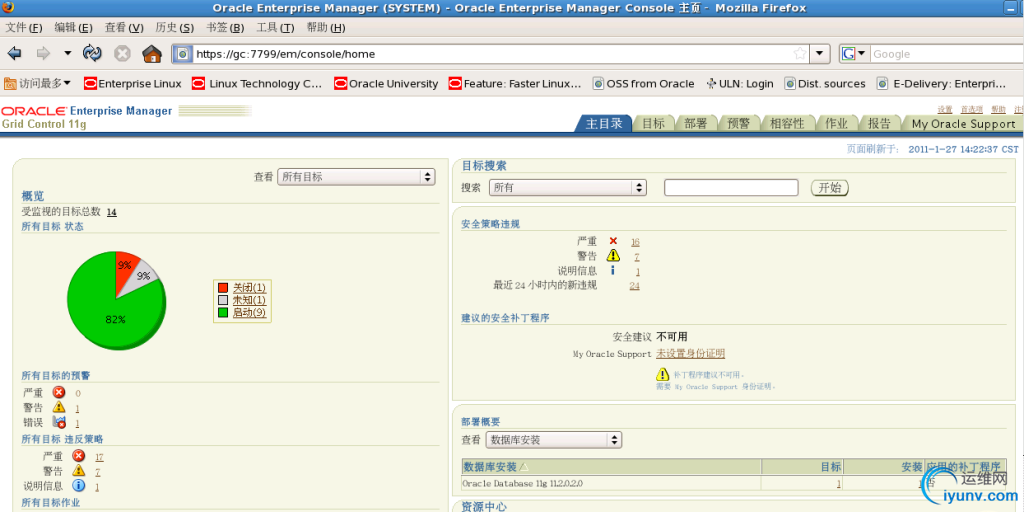This screenshot has height=512, width=1024.
Task: Expand the 查看 所有目标 dropdown
Action: pyautogui.click(x=356, y=176)
